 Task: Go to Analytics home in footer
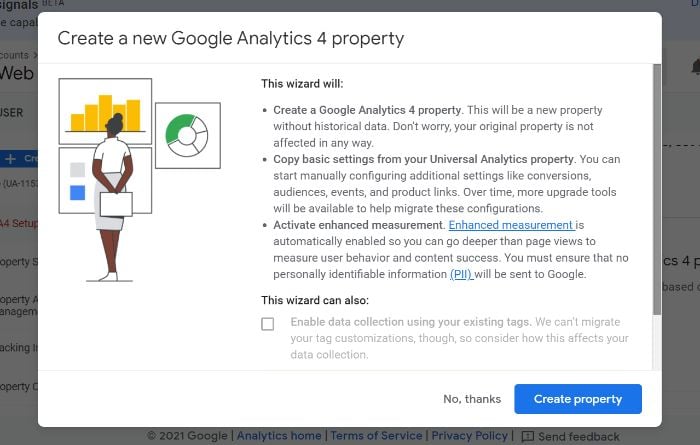coord(279,435)
